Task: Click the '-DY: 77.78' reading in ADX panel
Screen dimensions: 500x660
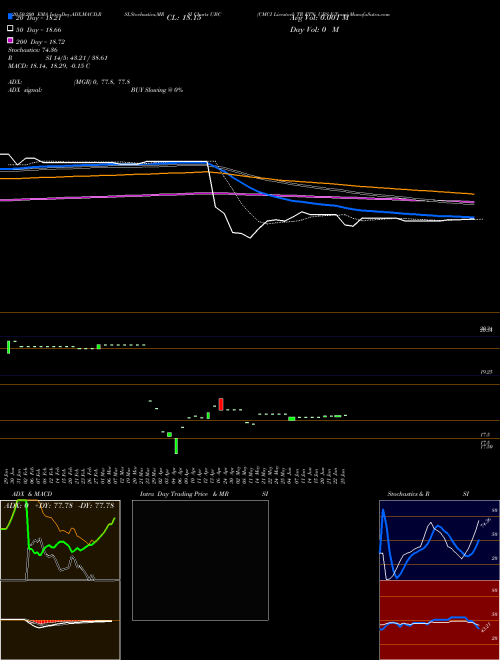Action: point(96,506)
